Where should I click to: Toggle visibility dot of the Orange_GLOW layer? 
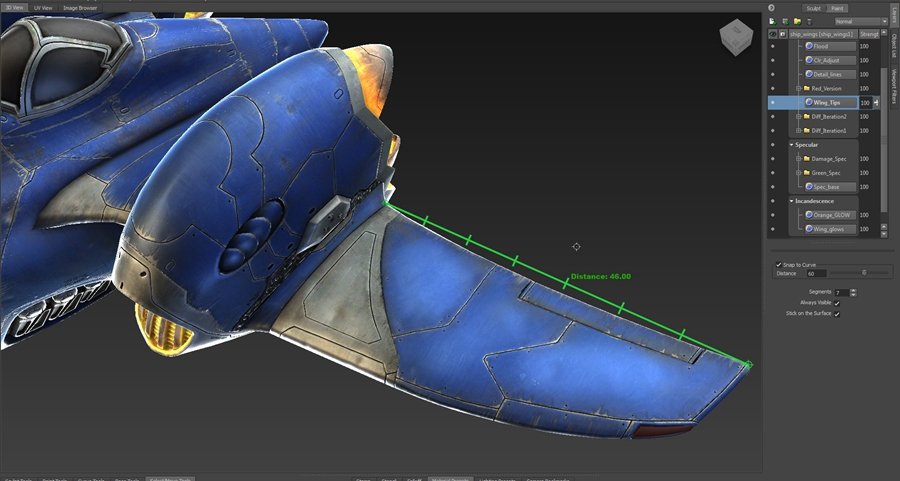click(x=773, y=215)
